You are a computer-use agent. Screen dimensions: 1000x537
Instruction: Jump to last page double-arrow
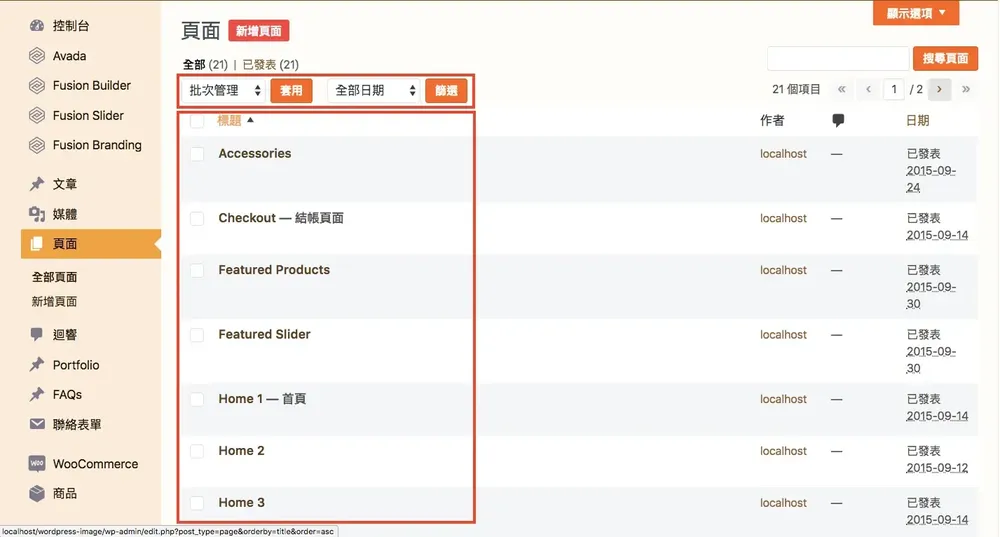(966, 89)
